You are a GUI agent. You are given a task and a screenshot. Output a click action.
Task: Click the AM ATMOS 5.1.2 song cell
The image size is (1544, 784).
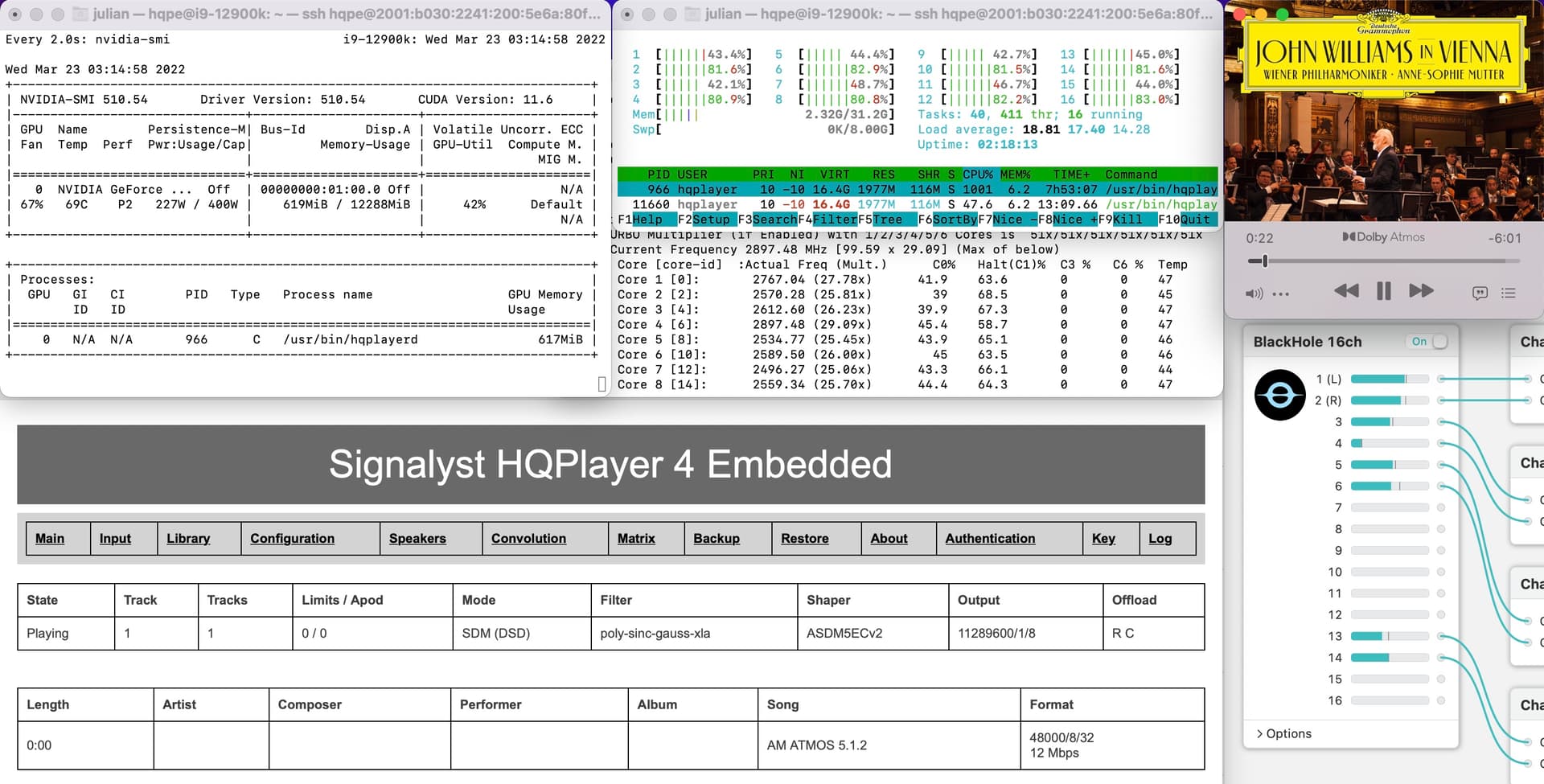pyautogui.click(x=889, y=745)
